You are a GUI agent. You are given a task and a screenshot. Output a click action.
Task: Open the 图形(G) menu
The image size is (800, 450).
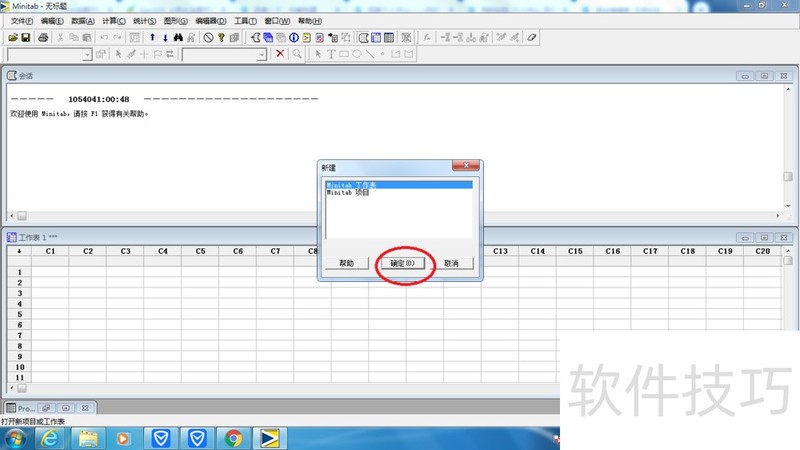tap(176, 21)
